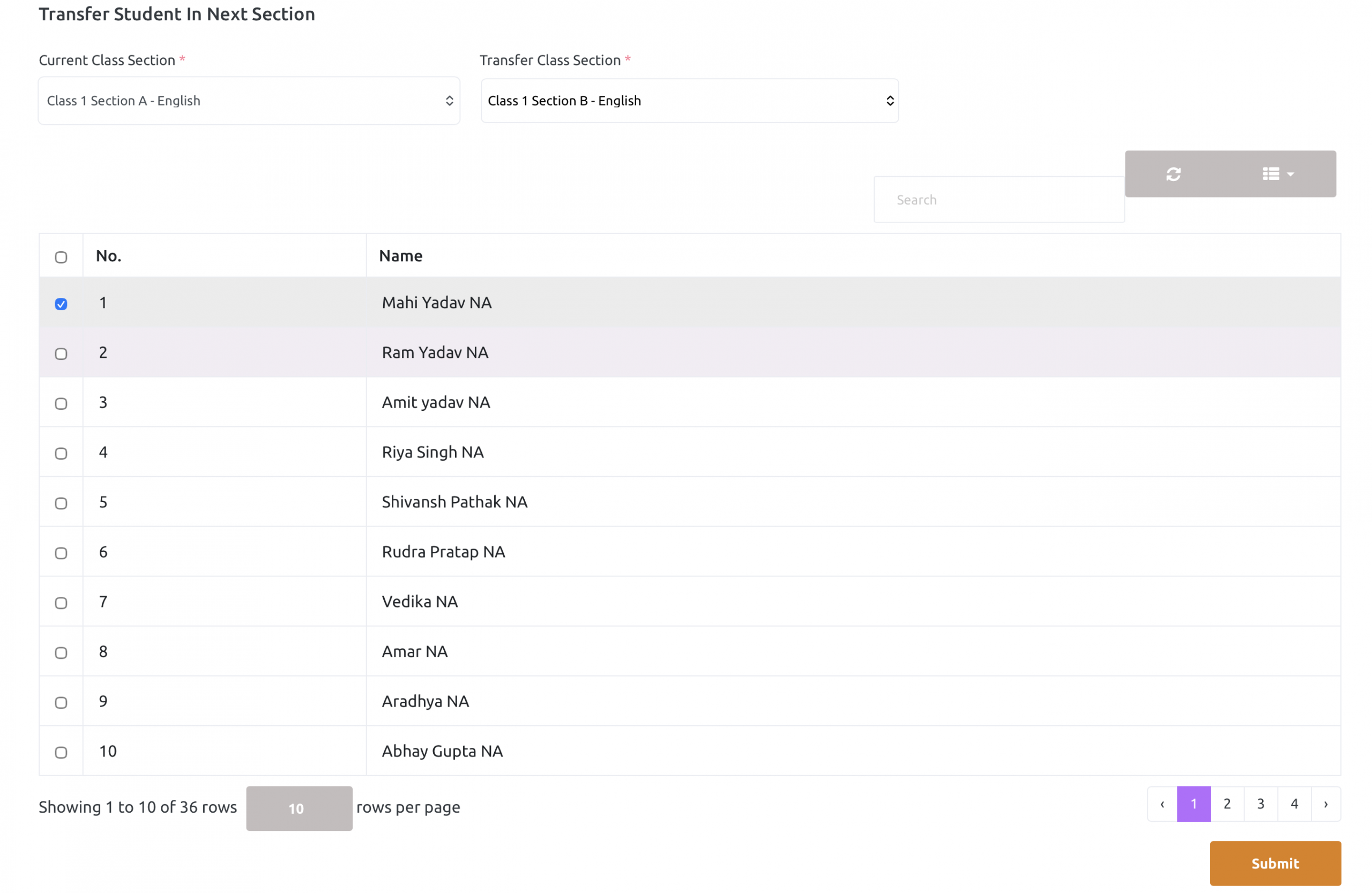The image size is (1372, 893).
Task: Go to next page arrow
Action: [1325, 804]
